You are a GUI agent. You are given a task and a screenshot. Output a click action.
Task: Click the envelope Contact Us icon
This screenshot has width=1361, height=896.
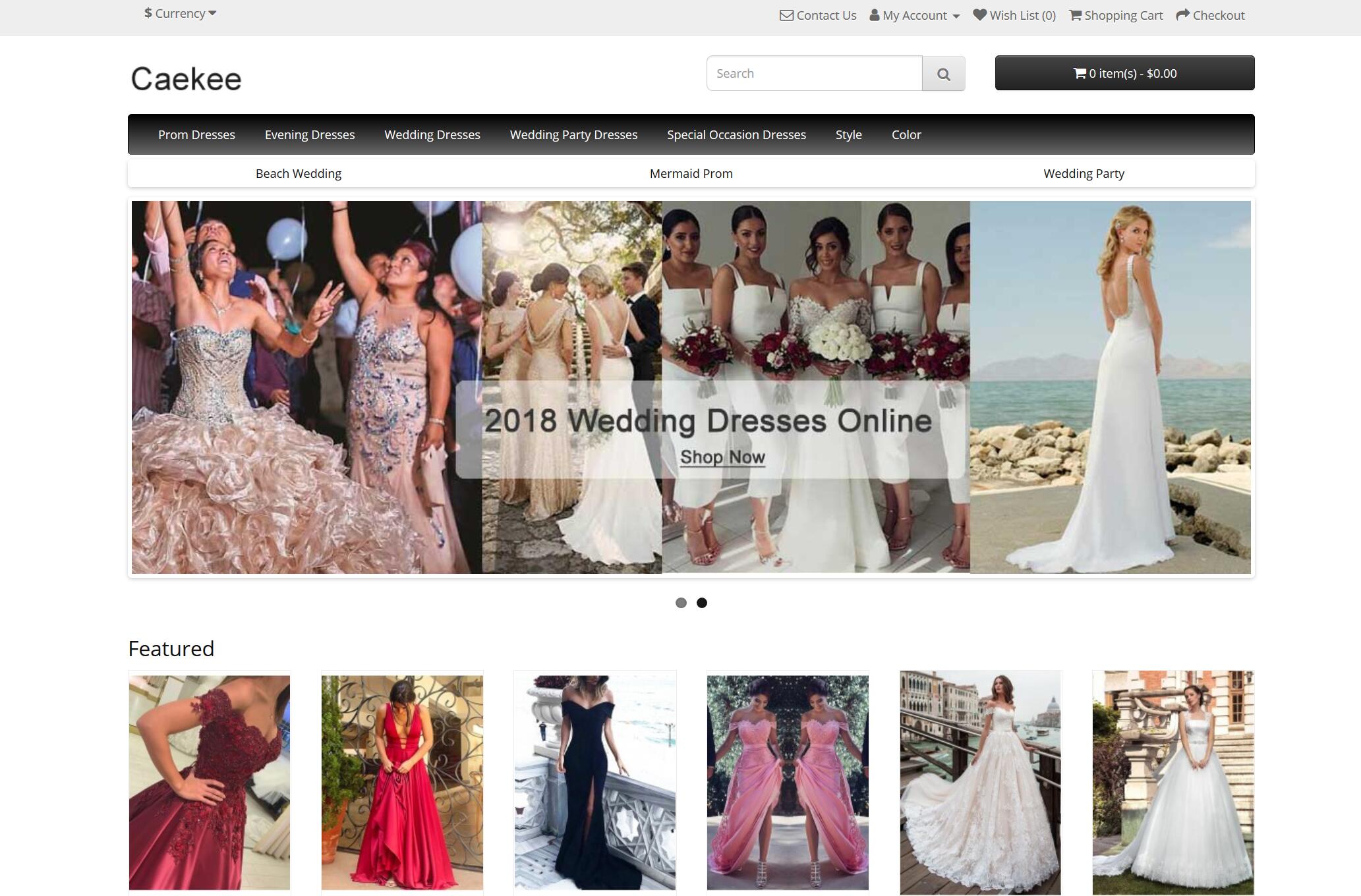[x=786, y=15]
